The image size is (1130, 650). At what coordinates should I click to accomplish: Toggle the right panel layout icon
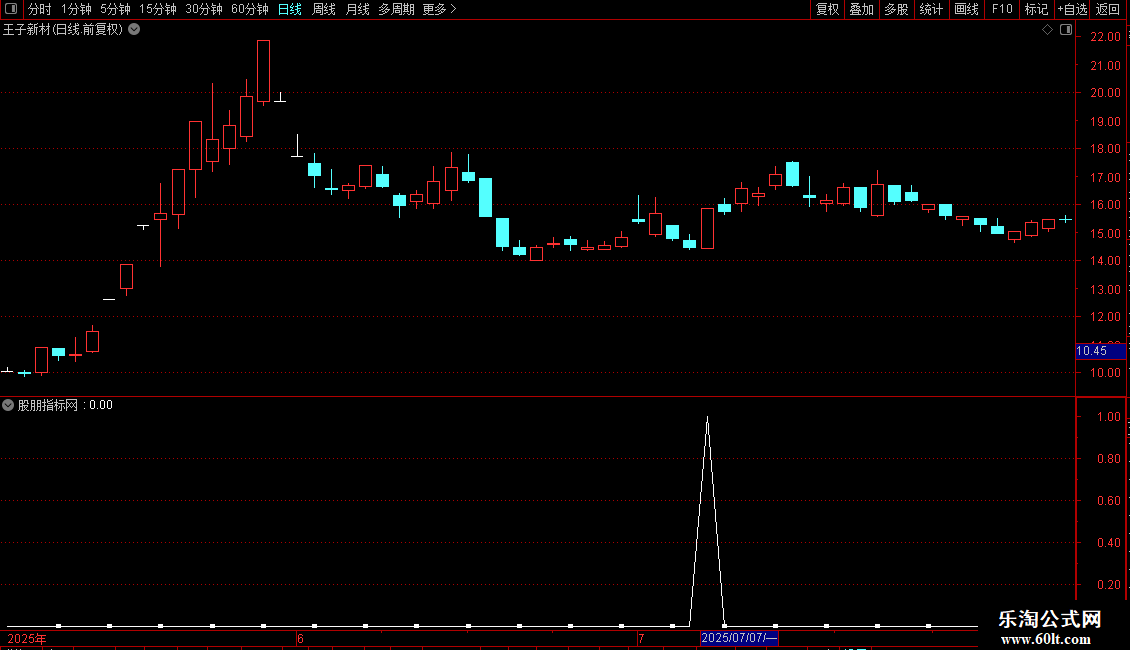[1066, 30]
